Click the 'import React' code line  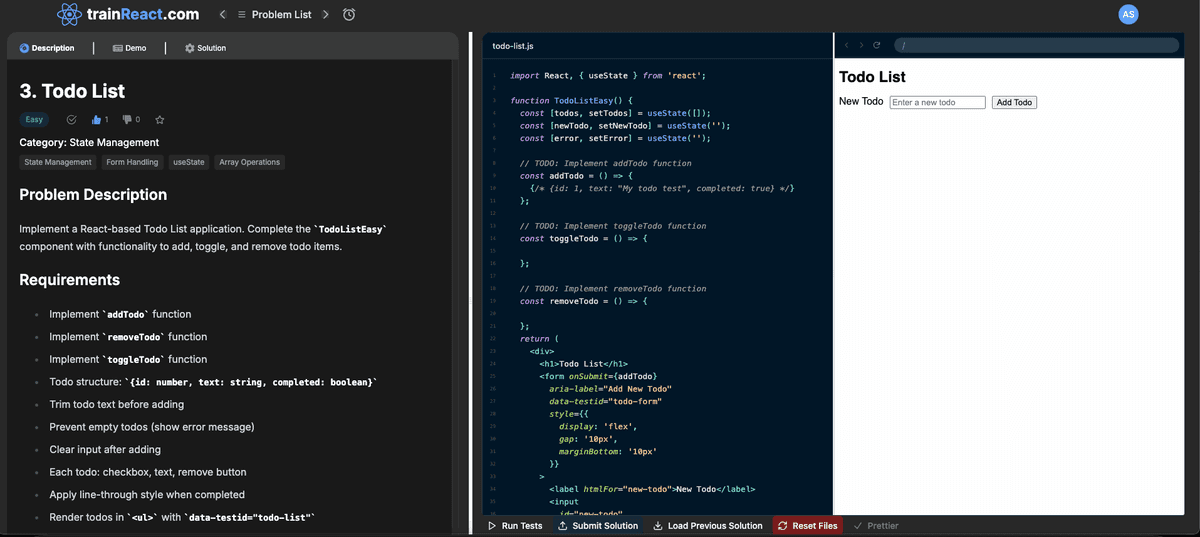pos(608,76)
